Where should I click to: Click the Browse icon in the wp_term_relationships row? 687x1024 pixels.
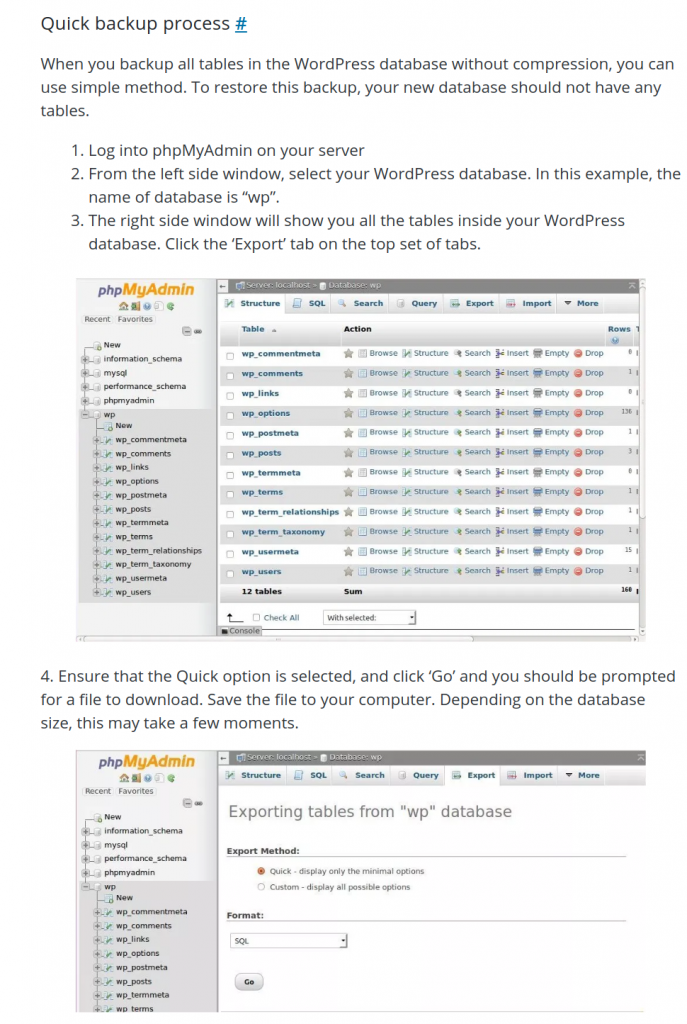[362, 512]
